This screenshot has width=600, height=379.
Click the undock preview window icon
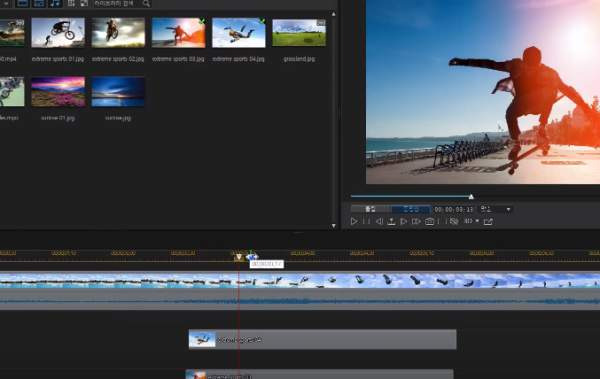488,221
